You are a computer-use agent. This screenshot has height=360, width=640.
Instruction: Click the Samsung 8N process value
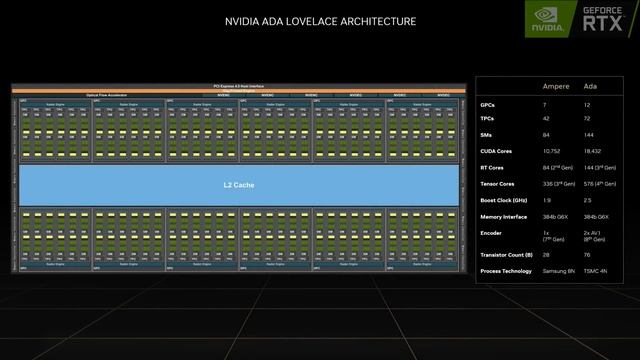point(558,271)
